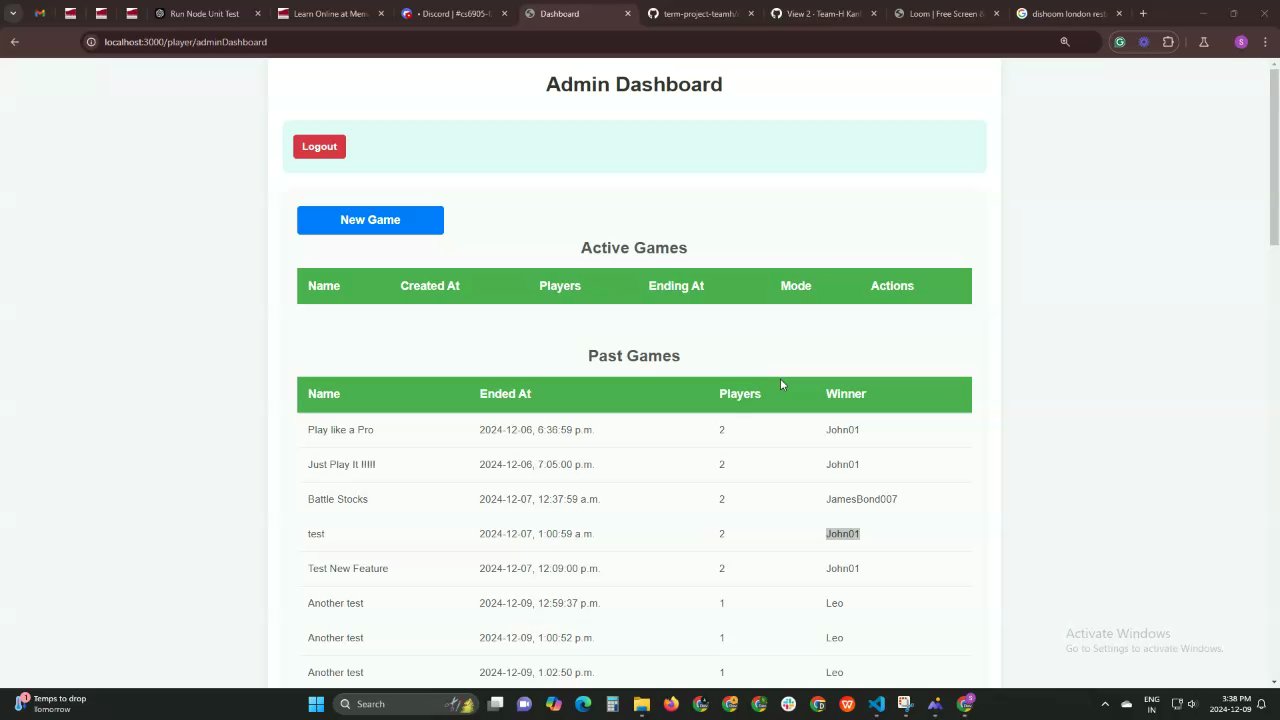Click the site information icon in address bar
Screen dimensions: 1280x720
(91, 42)
